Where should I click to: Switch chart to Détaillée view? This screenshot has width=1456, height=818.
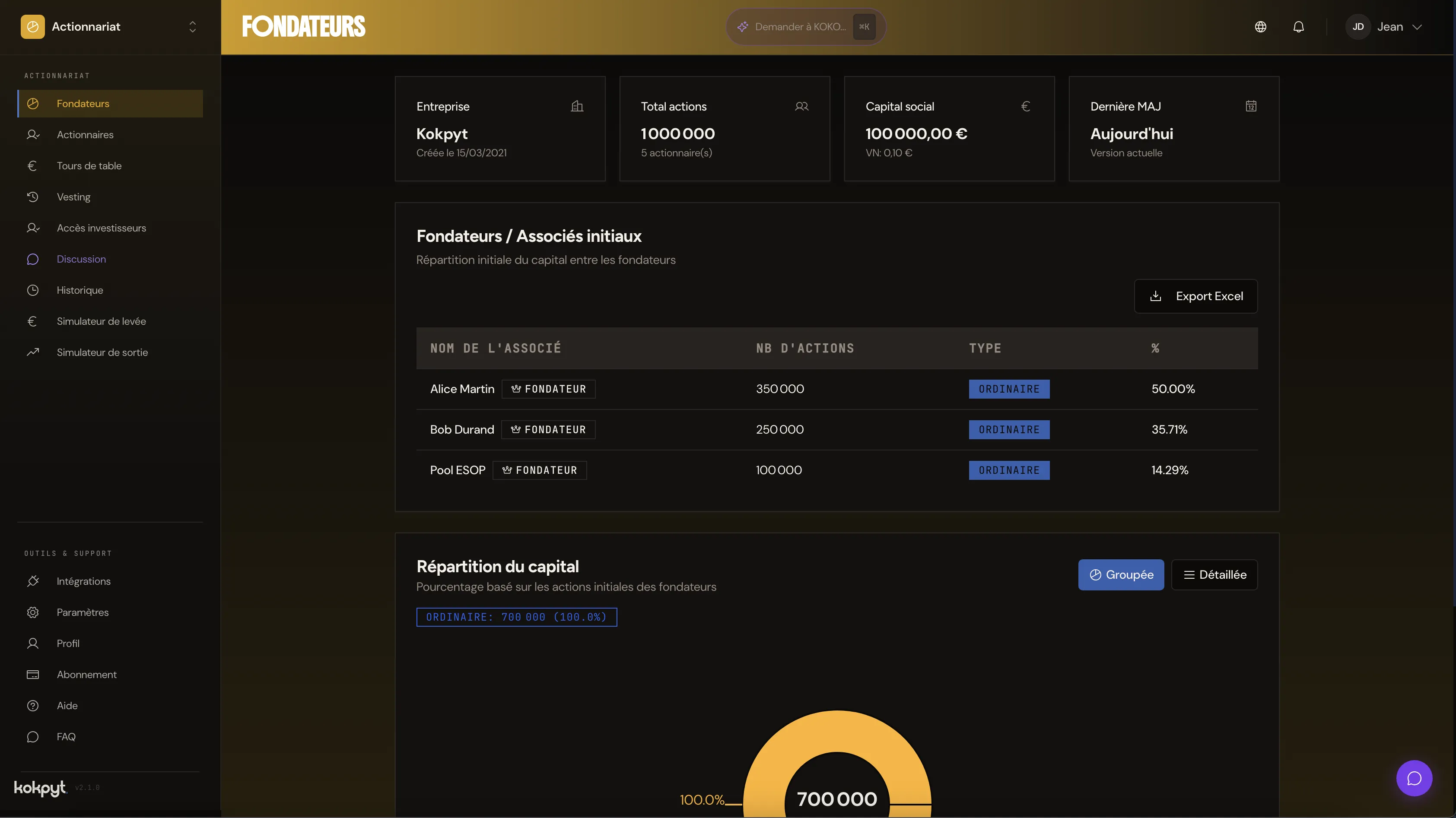[x=1214, y=574]
